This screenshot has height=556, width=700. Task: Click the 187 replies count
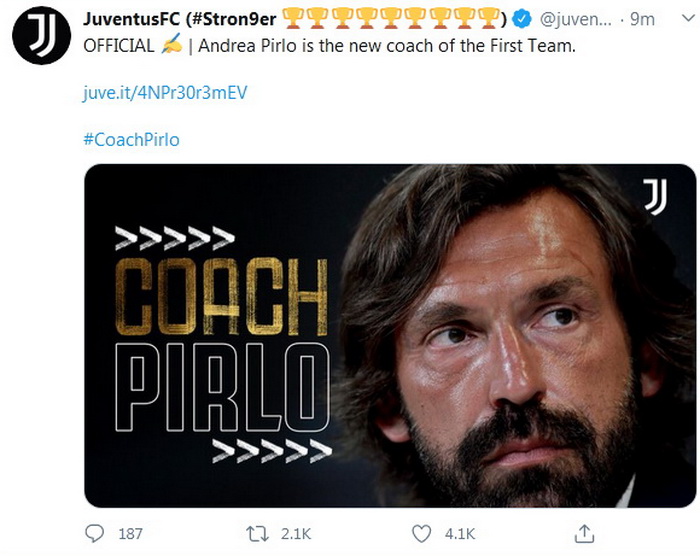(131, 534)
